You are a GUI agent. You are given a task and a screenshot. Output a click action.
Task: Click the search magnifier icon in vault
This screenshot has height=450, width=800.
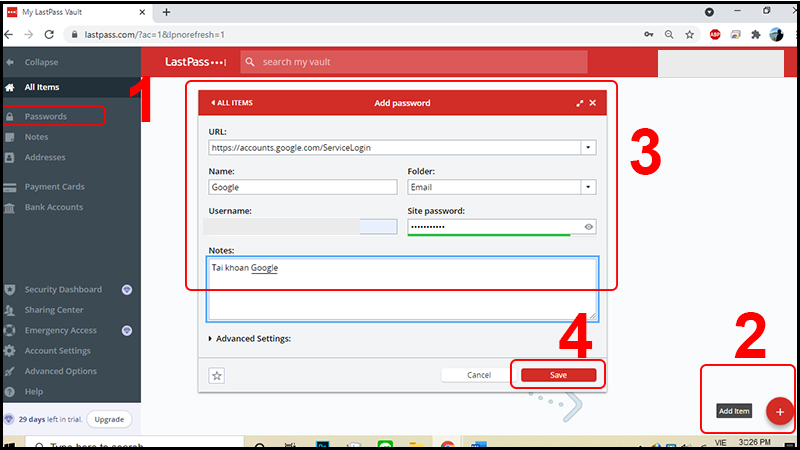coord(250,62)
